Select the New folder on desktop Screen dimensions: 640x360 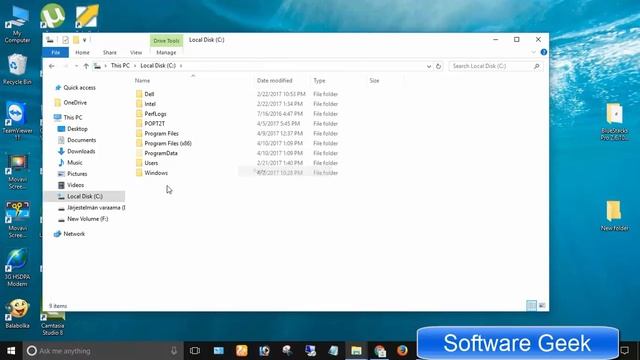click(614, 216)
